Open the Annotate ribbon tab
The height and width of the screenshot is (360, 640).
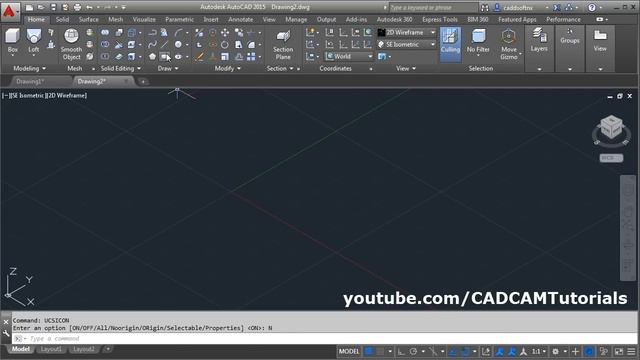240,19
